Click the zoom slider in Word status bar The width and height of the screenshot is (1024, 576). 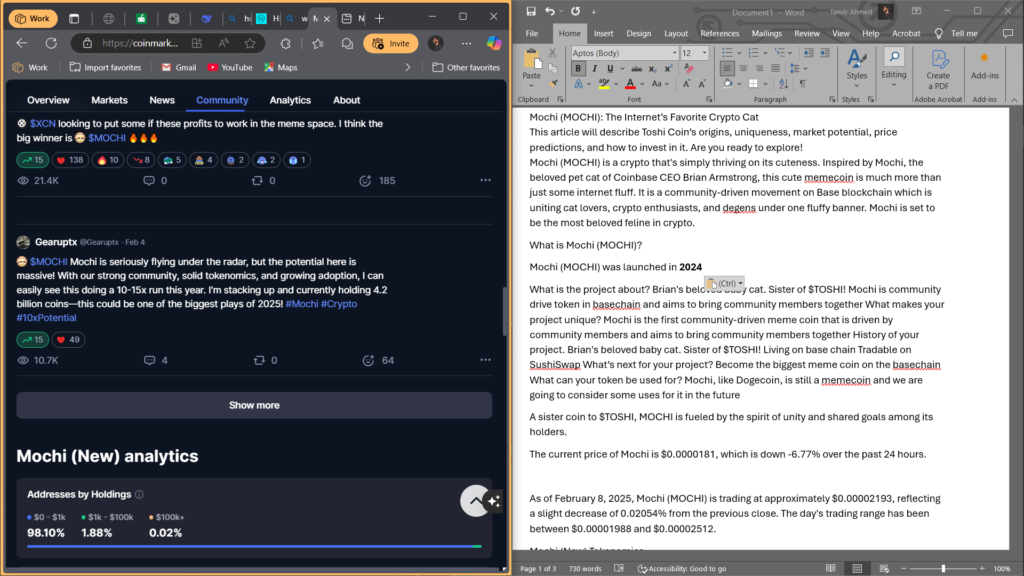click(942, 569)
